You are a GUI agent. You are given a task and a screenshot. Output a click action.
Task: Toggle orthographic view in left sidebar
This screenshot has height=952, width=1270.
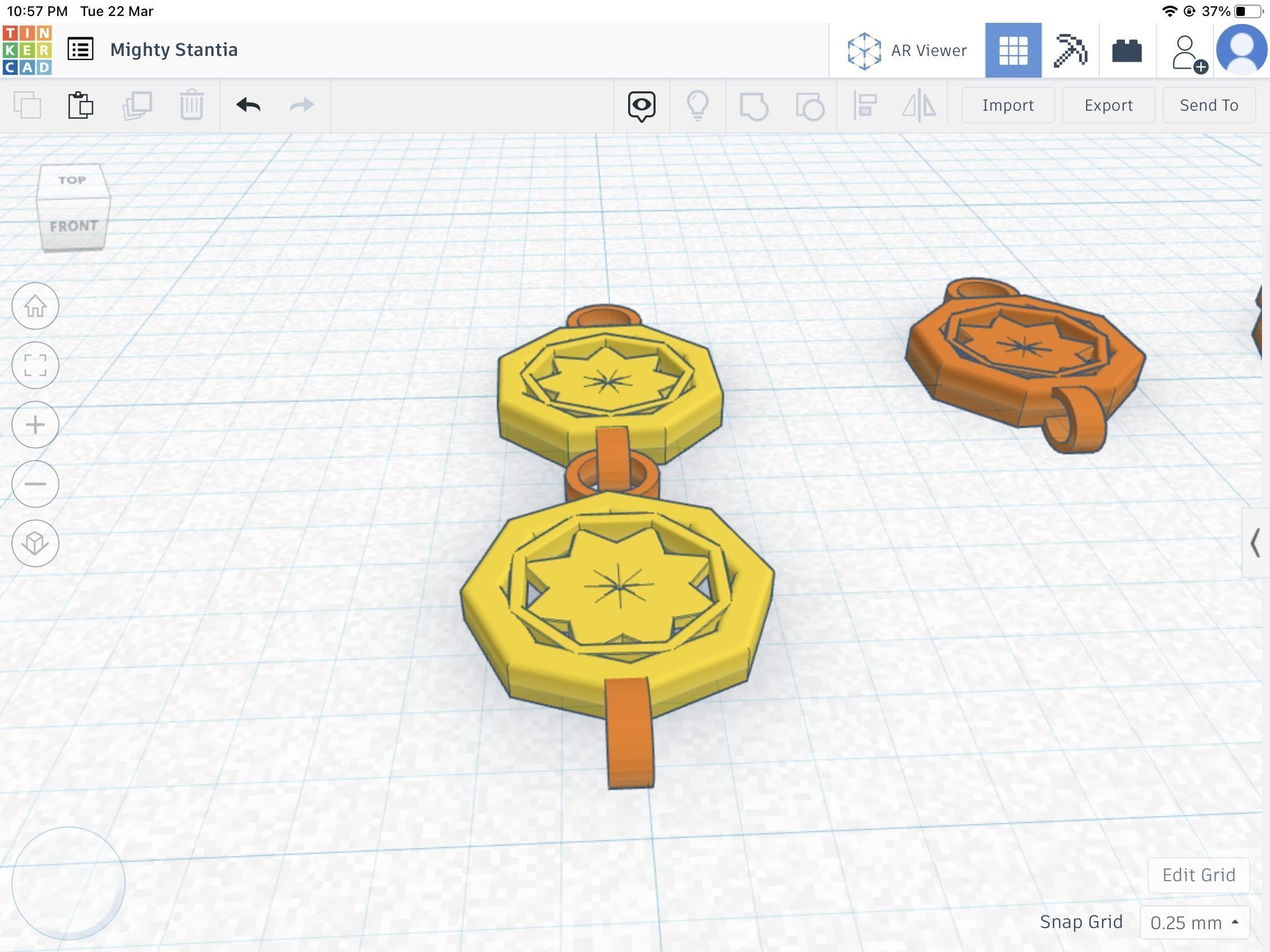(35, 543)
